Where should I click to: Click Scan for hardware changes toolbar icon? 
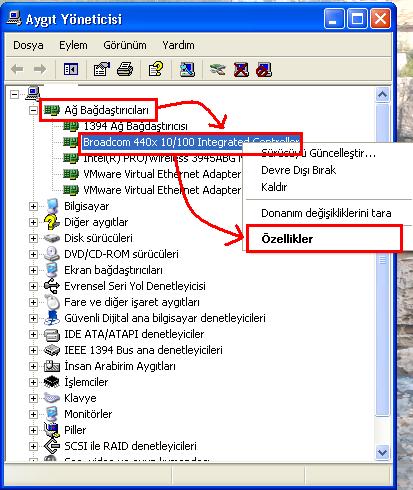pos(187,69)
